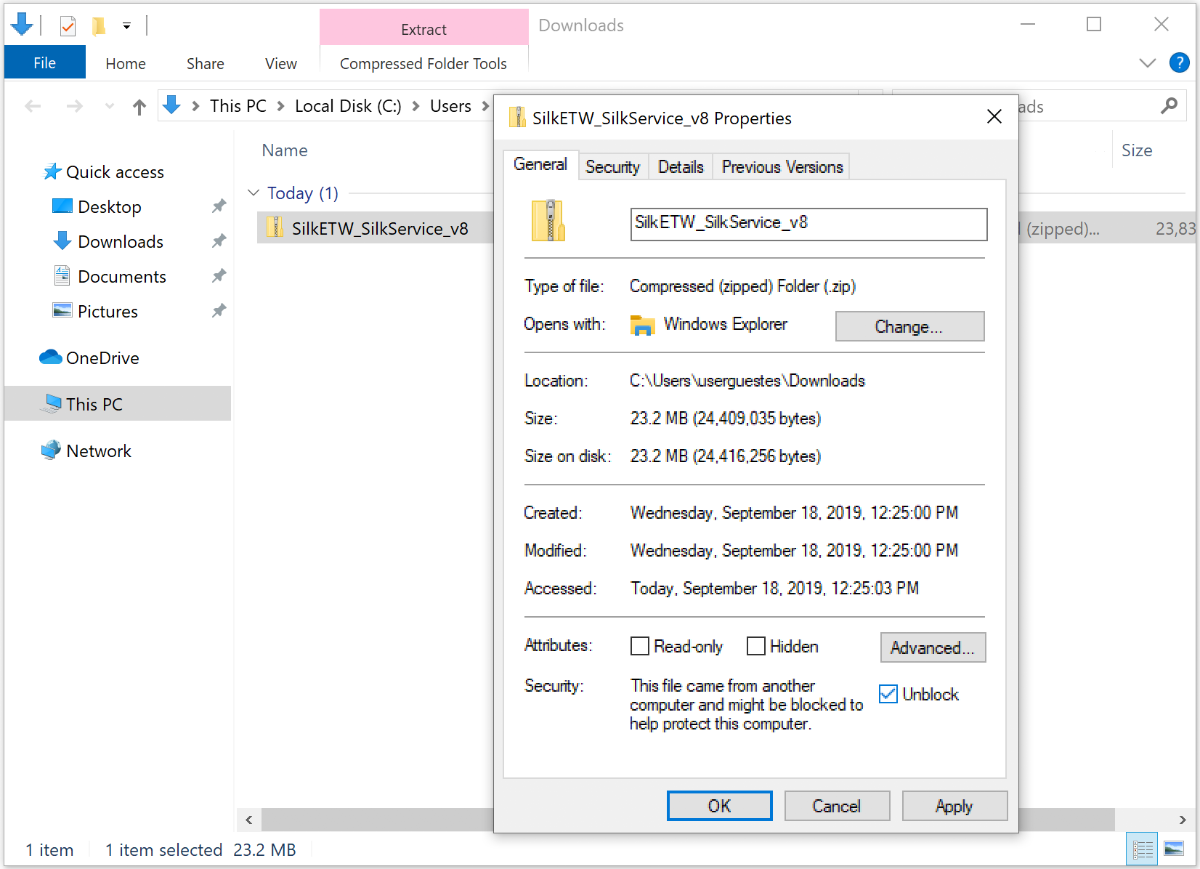1200x869 pixels.
Task: Collapse the Today (1) group
Action: pyautogui.click(x=254, y=193)
